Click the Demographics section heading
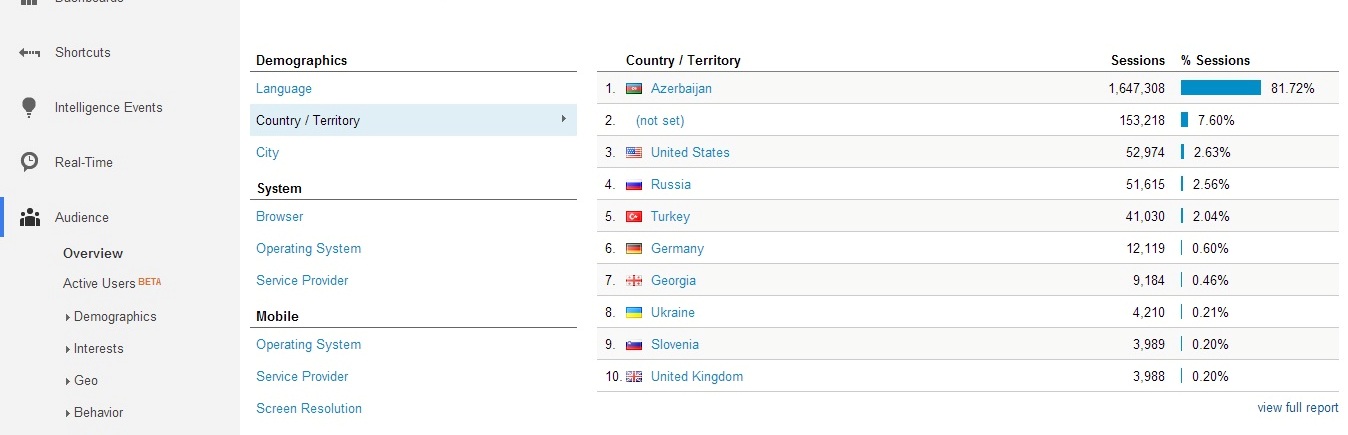1348x435 pixels. [x=302, y=60]
